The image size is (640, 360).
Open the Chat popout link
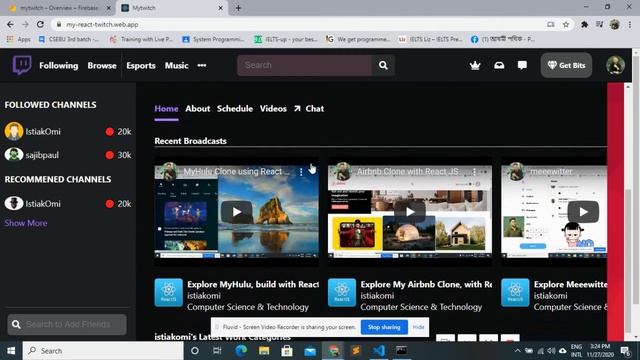click(309, 109)
